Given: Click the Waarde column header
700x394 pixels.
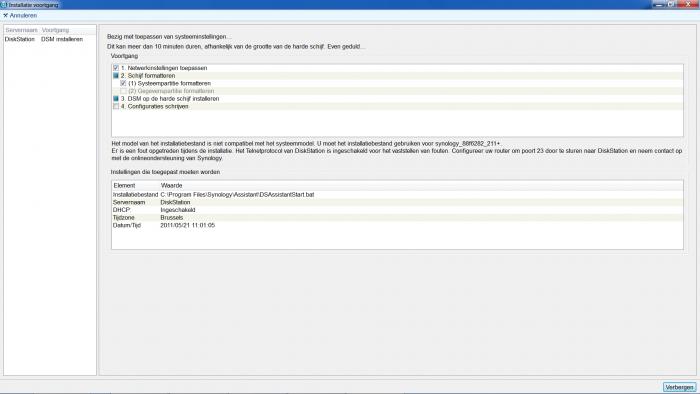Looking at the screenshot, I should (171, 185).
